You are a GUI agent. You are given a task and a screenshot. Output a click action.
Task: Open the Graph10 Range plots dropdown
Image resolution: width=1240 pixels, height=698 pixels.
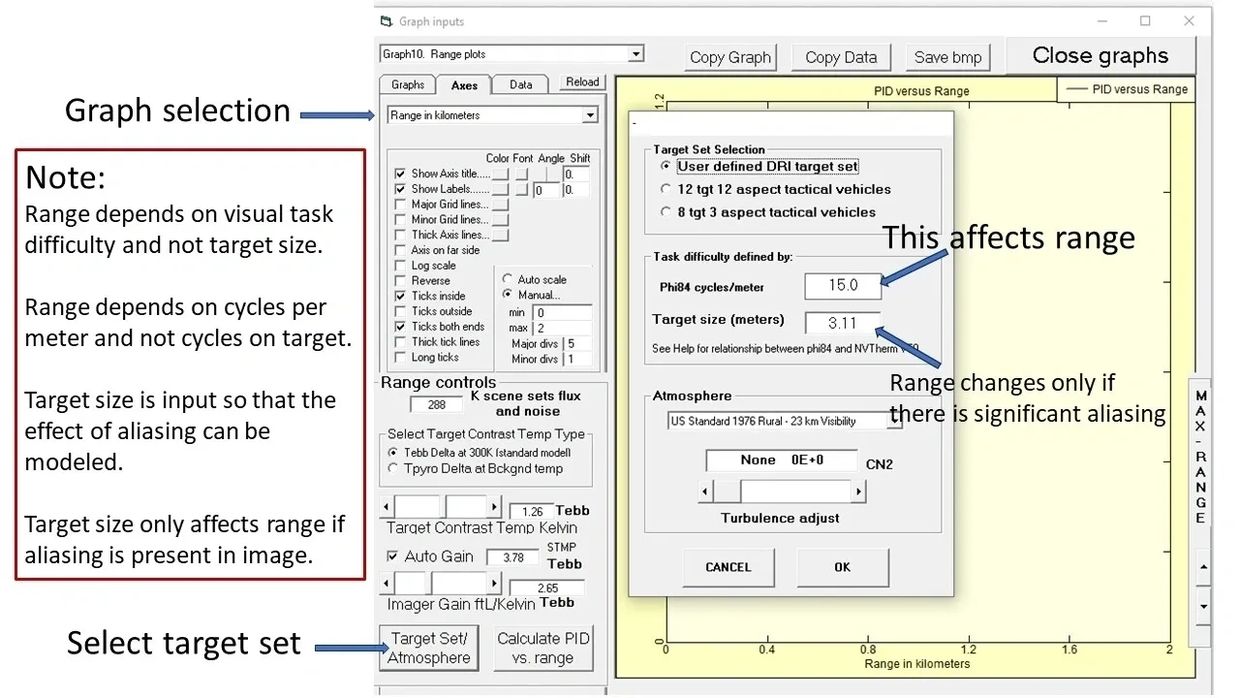(x=636, y=54)
